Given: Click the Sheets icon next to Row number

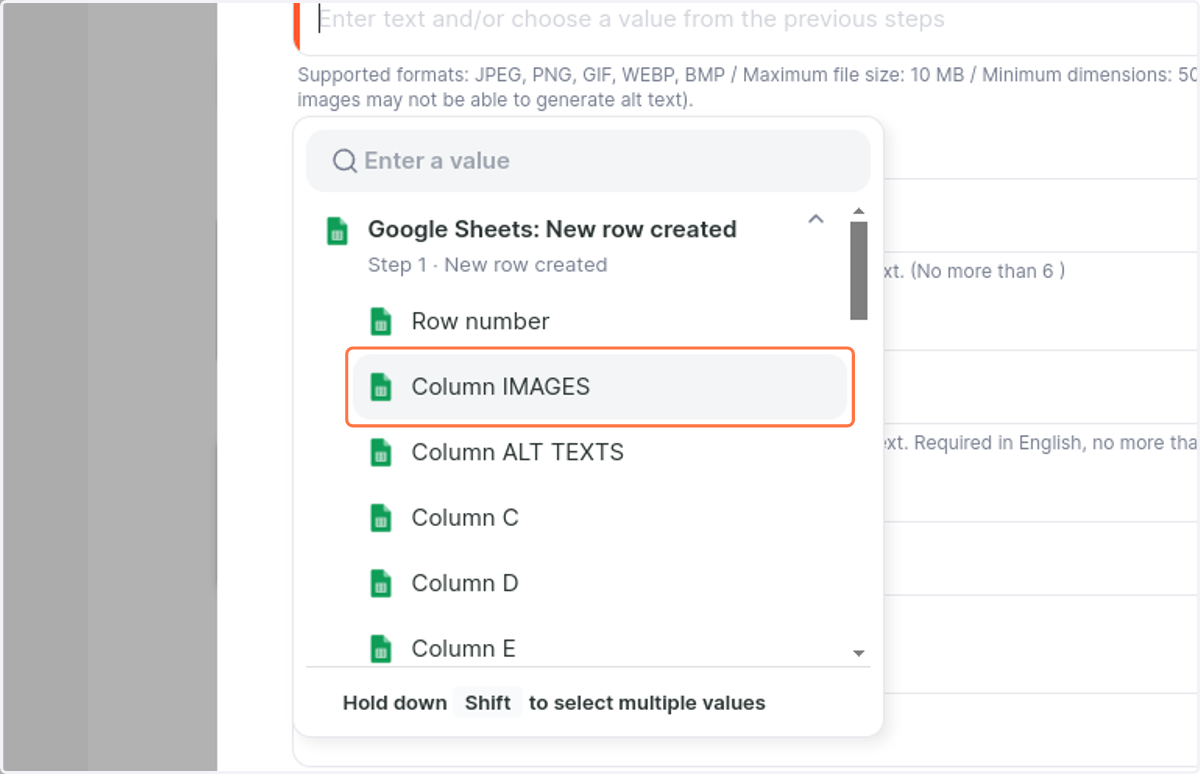Looking at the screenshot, I should (x=380, y=322).
